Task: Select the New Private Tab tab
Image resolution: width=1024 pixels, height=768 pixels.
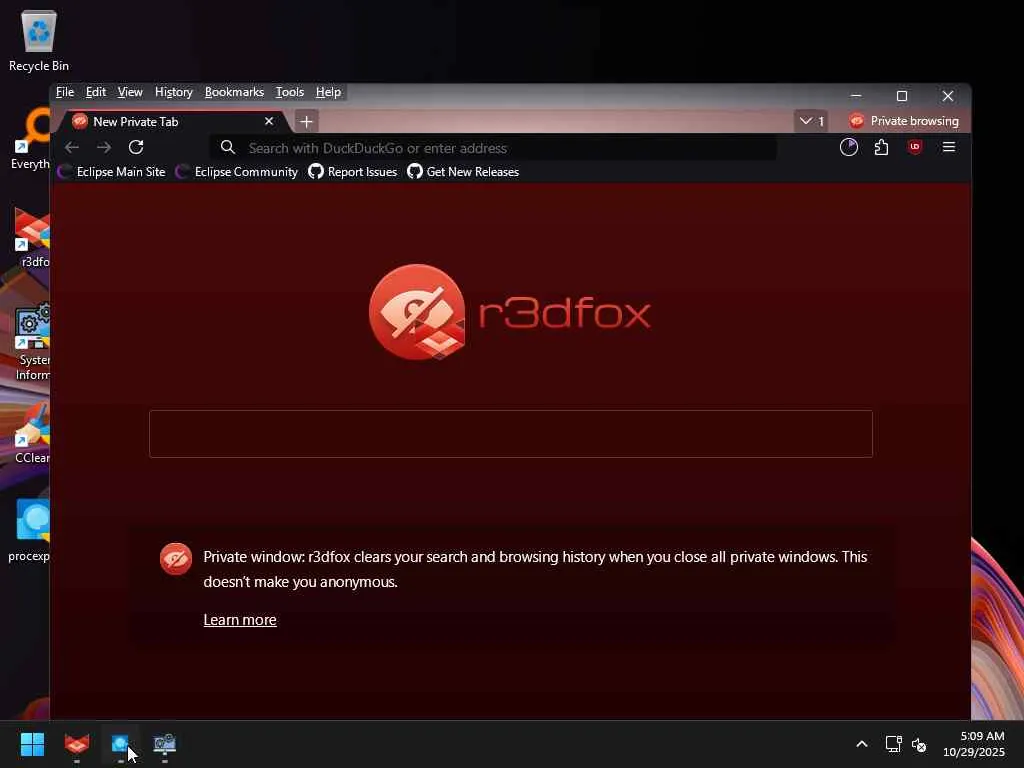Action: pyautogui.click(x=170, y=121)
